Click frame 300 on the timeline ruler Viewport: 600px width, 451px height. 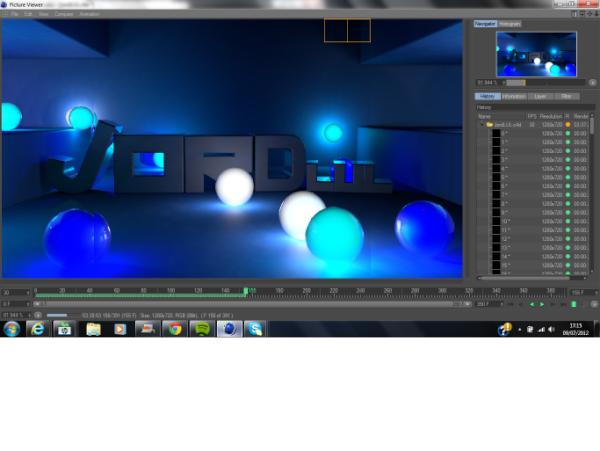coord(442,291)
